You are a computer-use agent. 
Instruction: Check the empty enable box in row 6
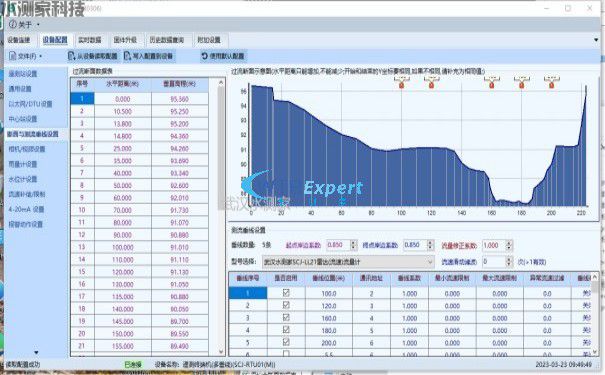pyautogui.click(x=286, y=353)
